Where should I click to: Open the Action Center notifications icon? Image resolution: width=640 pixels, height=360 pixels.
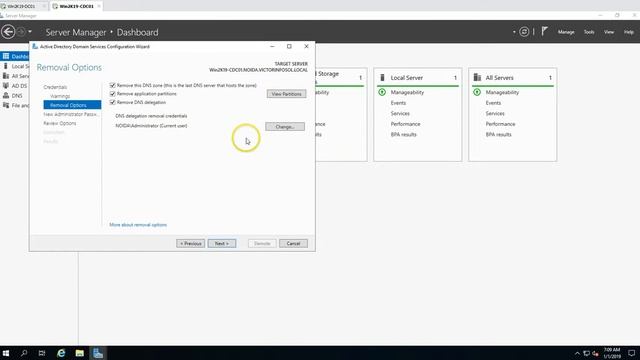coord(631,353)
